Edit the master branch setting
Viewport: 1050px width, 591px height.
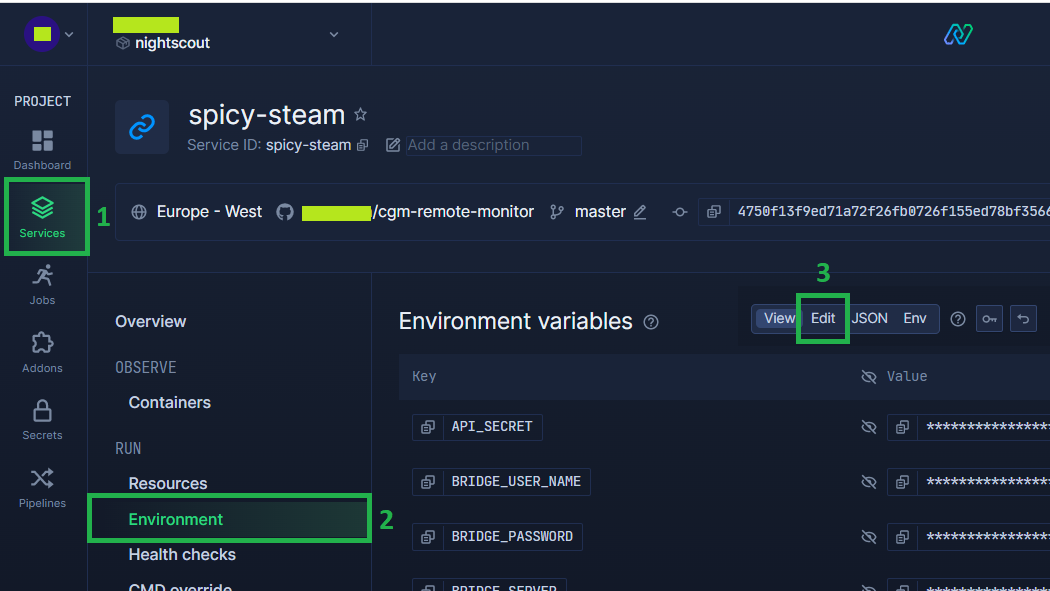640,212
